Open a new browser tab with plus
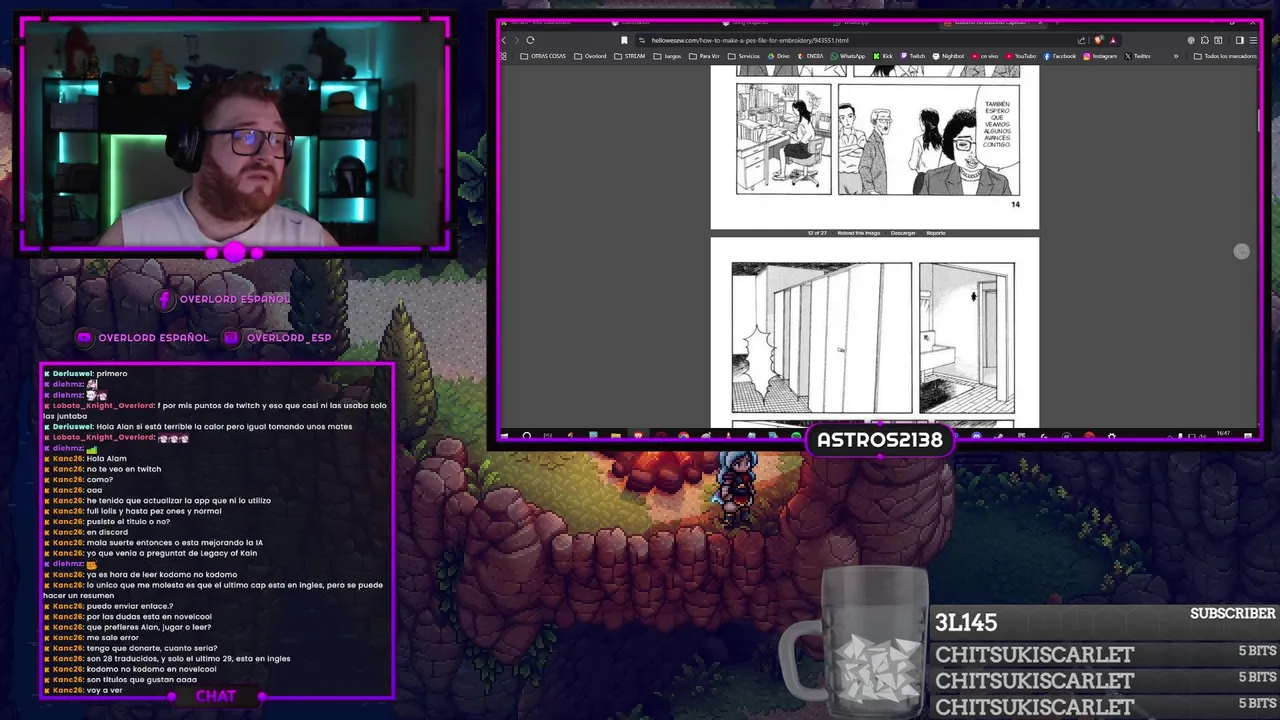Screen dimensions: 1280x720 [1057, 22]
